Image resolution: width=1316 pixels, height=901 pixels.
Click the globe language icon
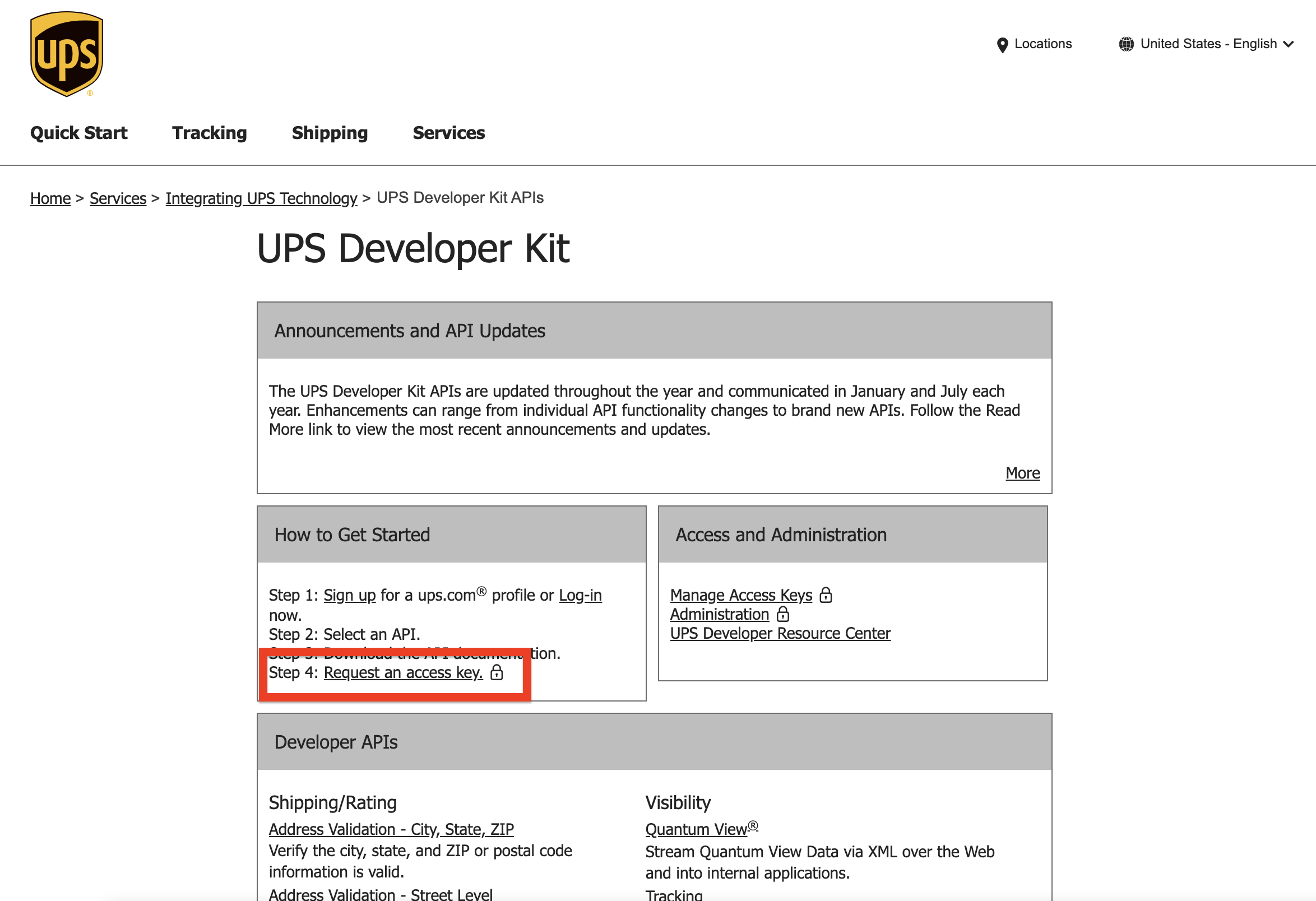(1127, 44)
